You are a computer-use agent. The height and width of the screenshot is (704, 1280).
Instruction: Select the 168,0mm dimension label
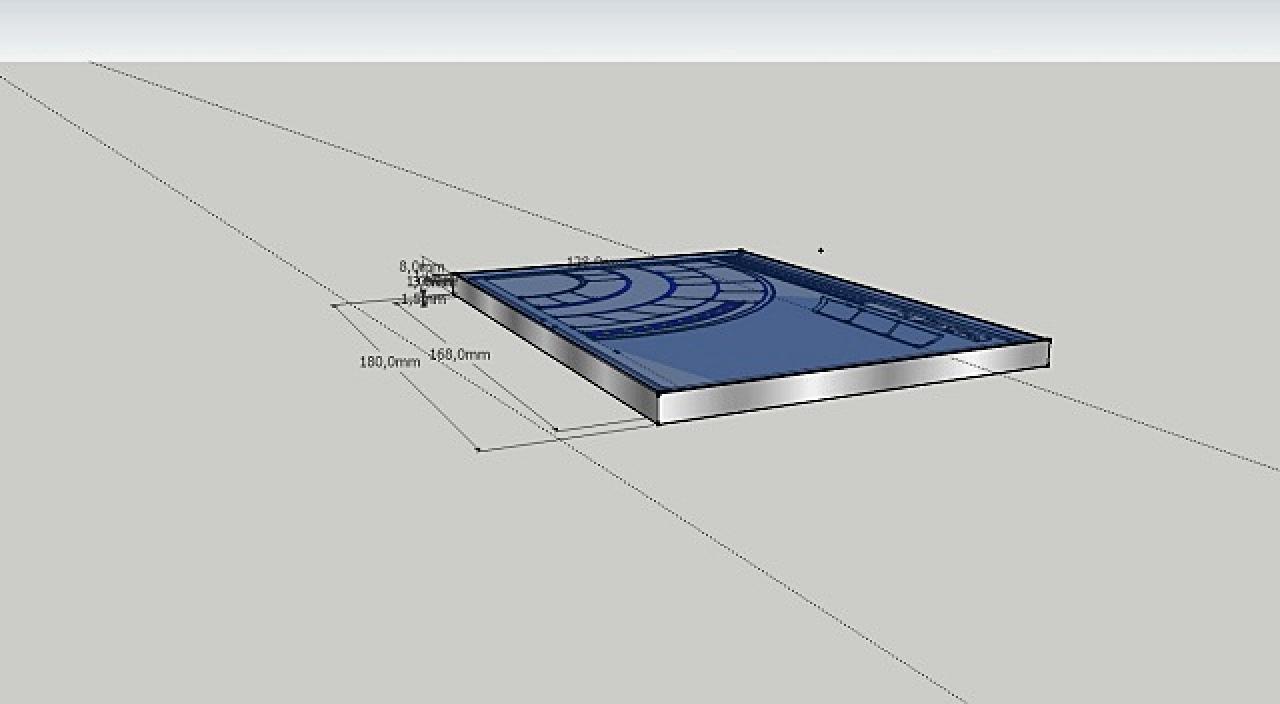[459, 355]
